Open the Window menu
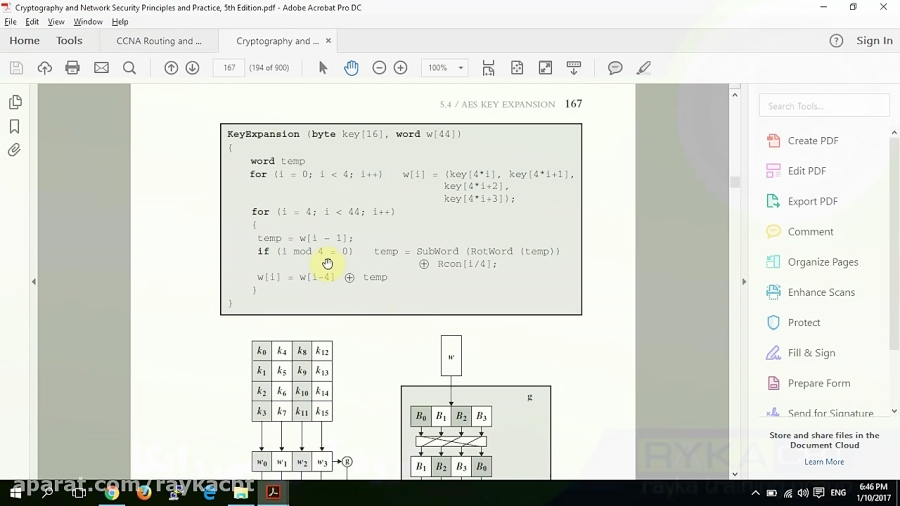 88,22
